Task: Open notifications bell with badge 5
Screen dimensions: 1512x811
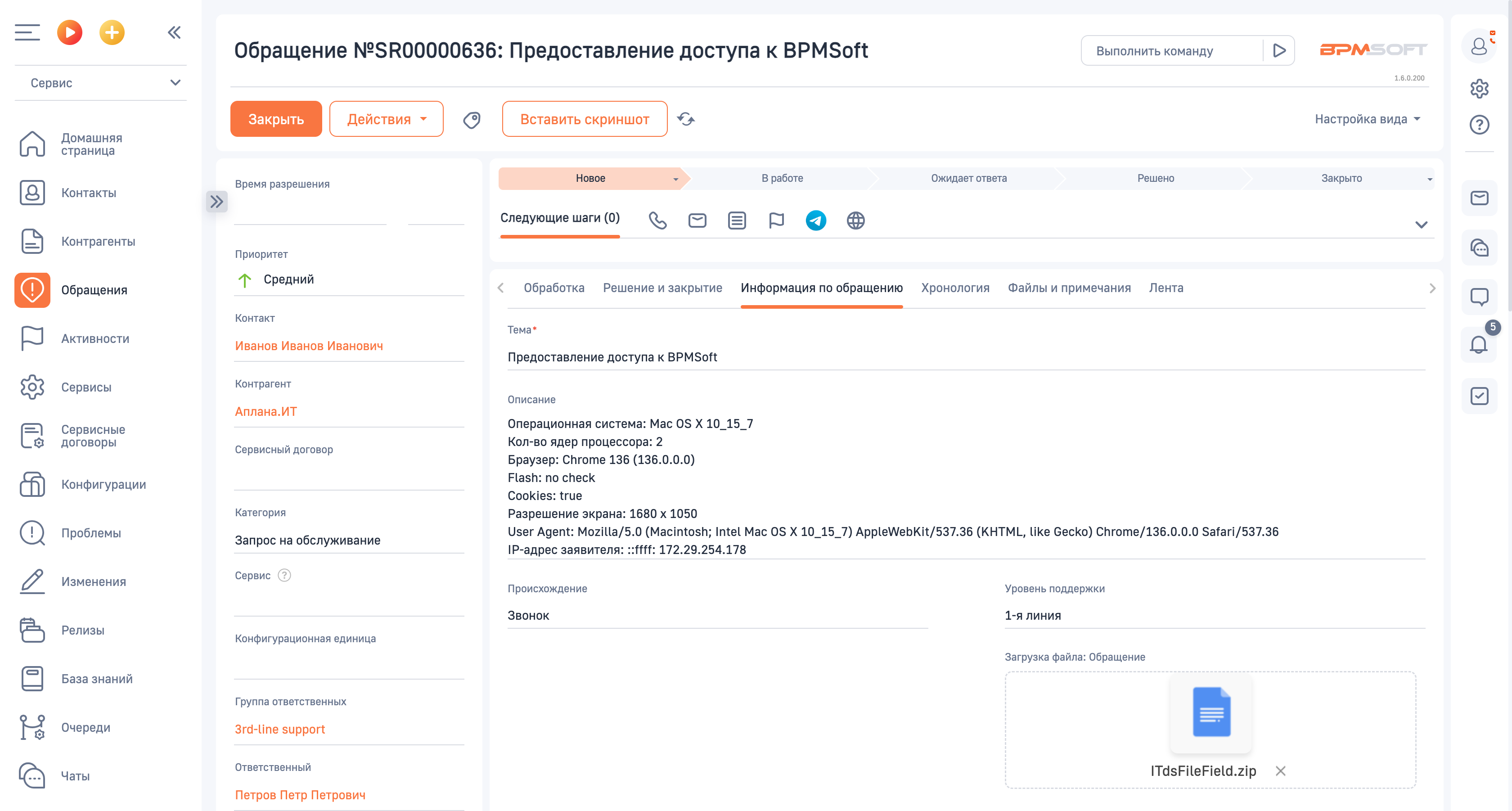Action: [x=1479, y=345]
